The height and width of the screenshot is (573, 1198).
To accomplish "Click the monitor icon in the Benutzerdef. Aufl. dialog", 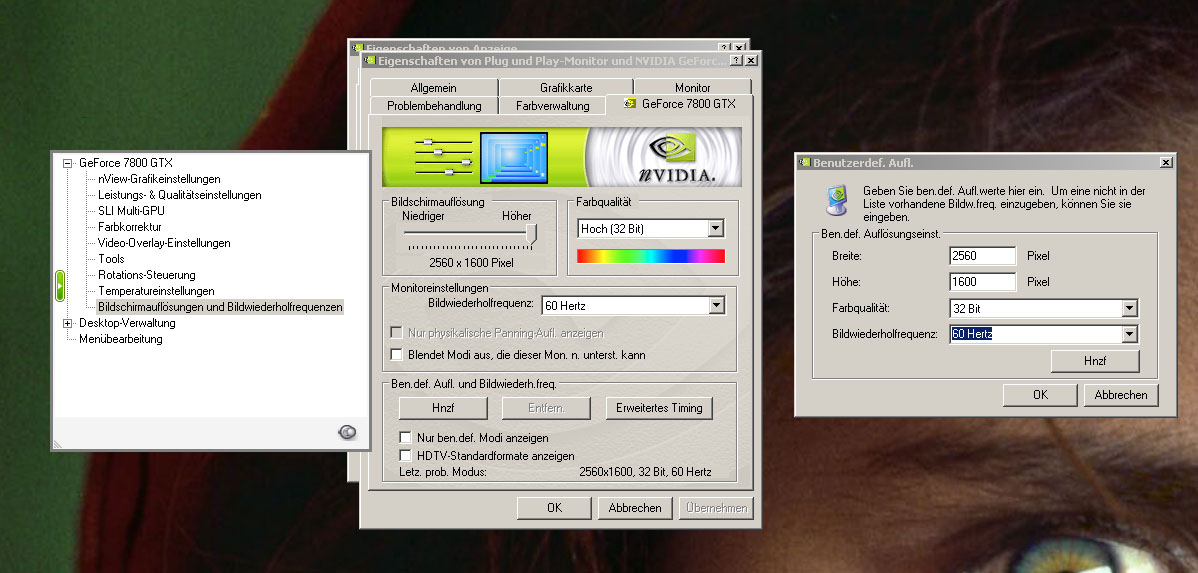I will point(831,202).
